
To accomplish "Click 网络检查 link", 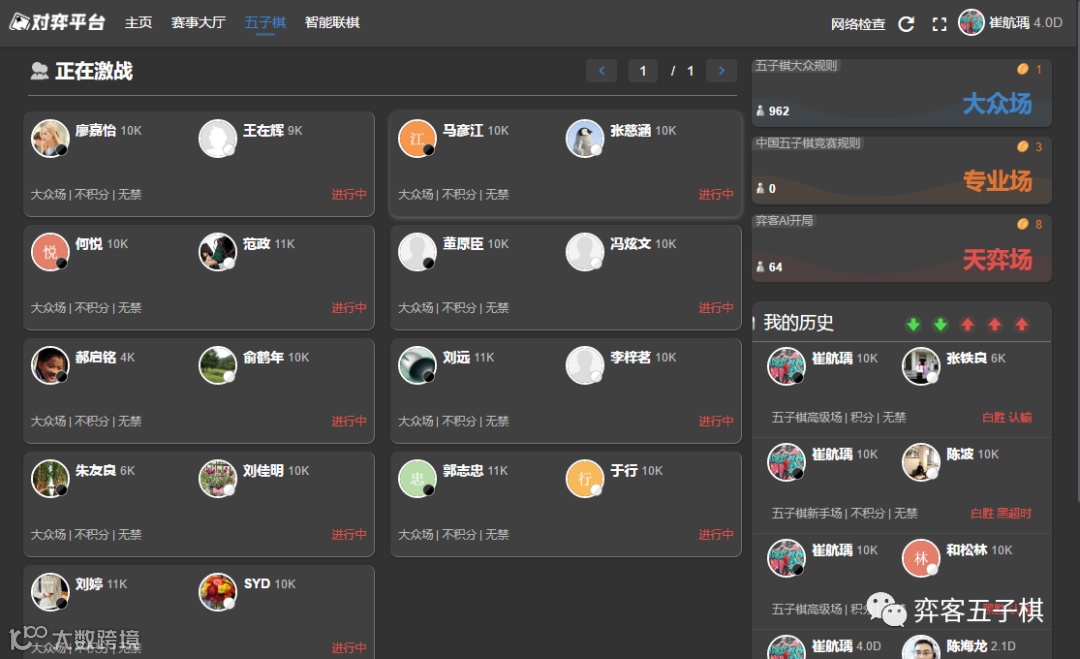I will click(858, 24).
